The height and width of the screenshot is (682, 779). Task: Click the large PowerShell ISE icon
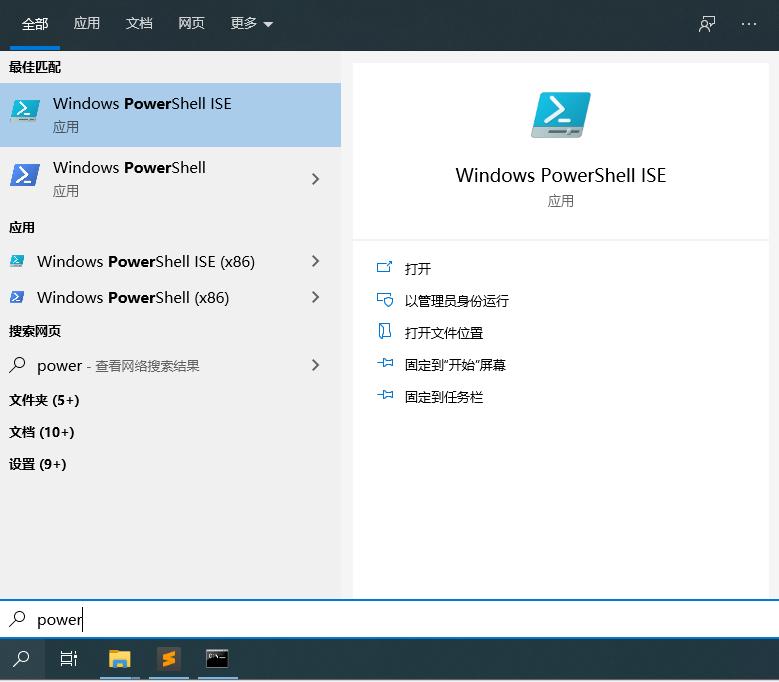click(560, 115)
